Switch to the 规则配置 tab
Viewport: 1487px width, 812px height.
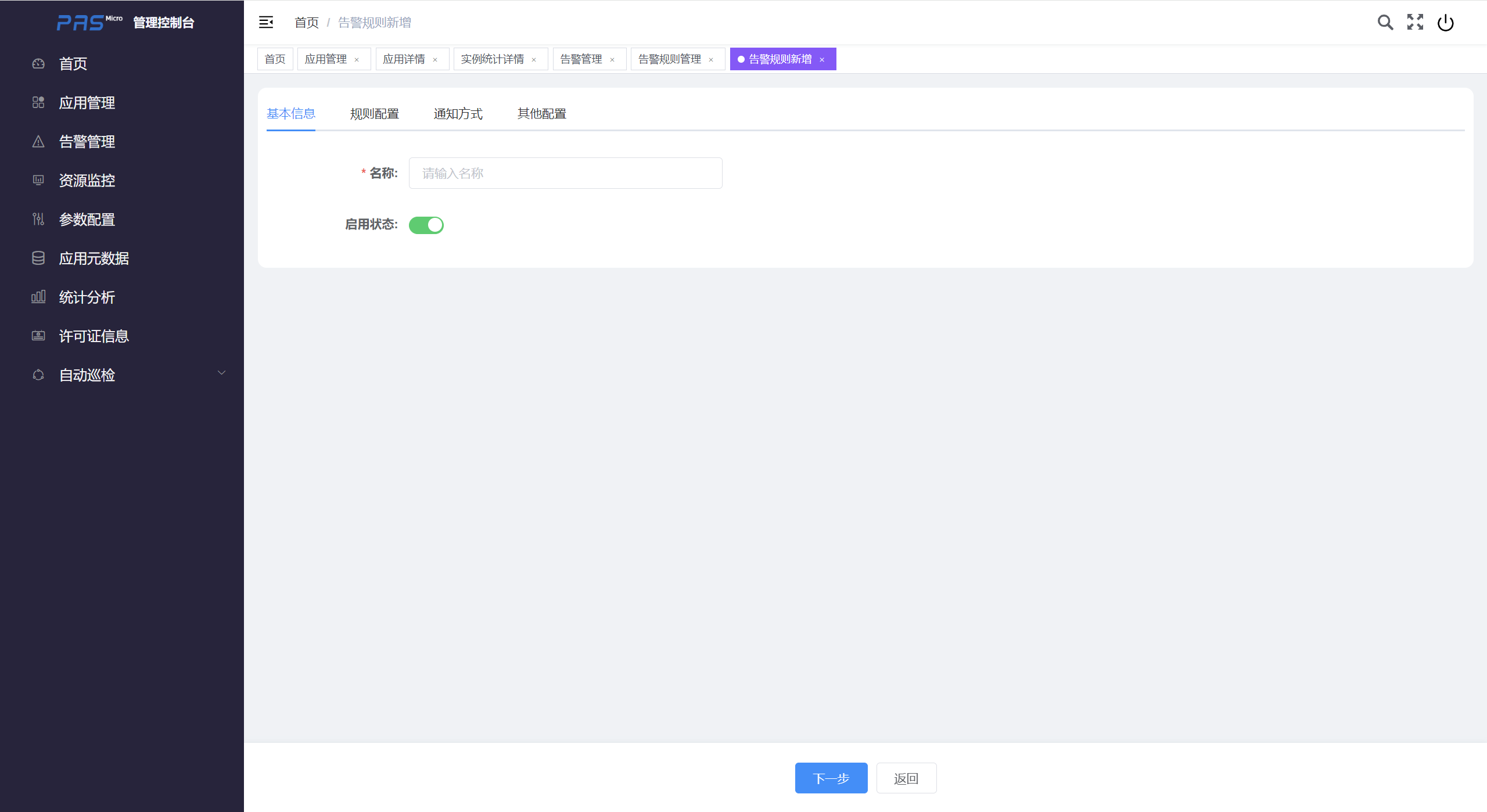point(374,114)
